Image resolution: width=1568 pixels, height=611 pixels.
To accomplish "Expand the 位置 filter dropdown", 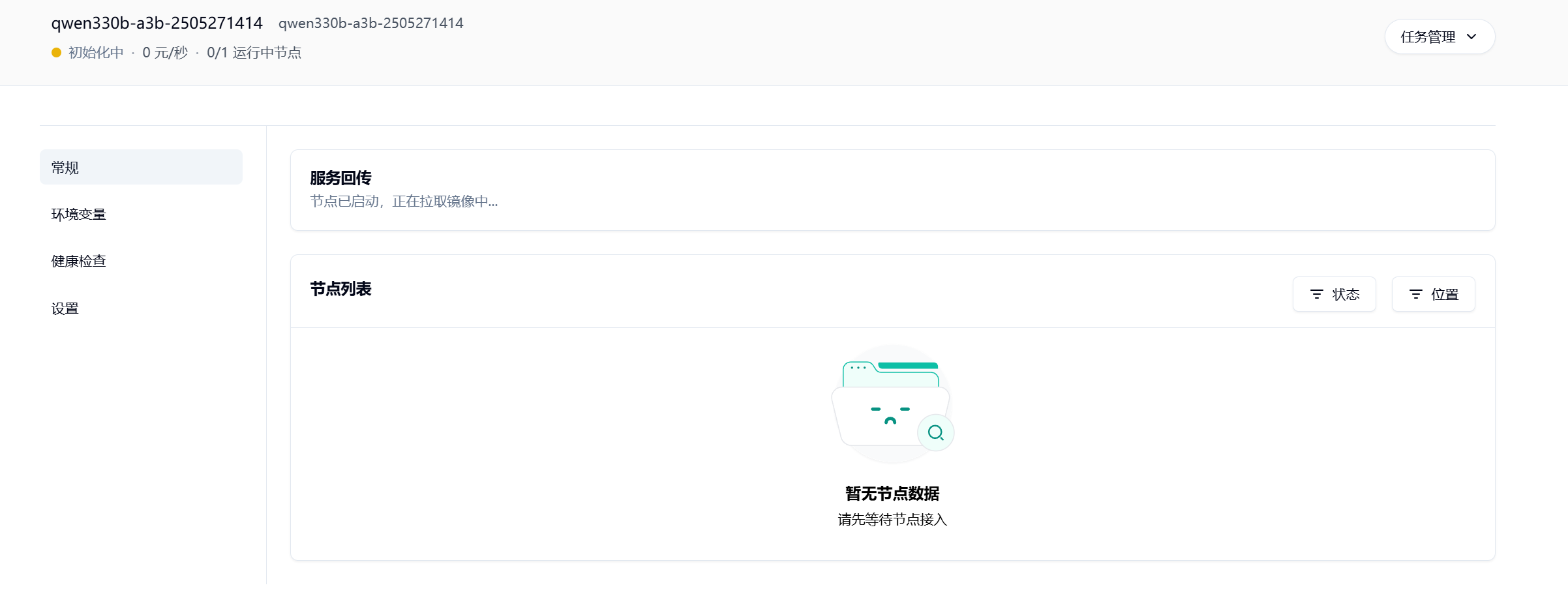I will tap(1433, 295).
